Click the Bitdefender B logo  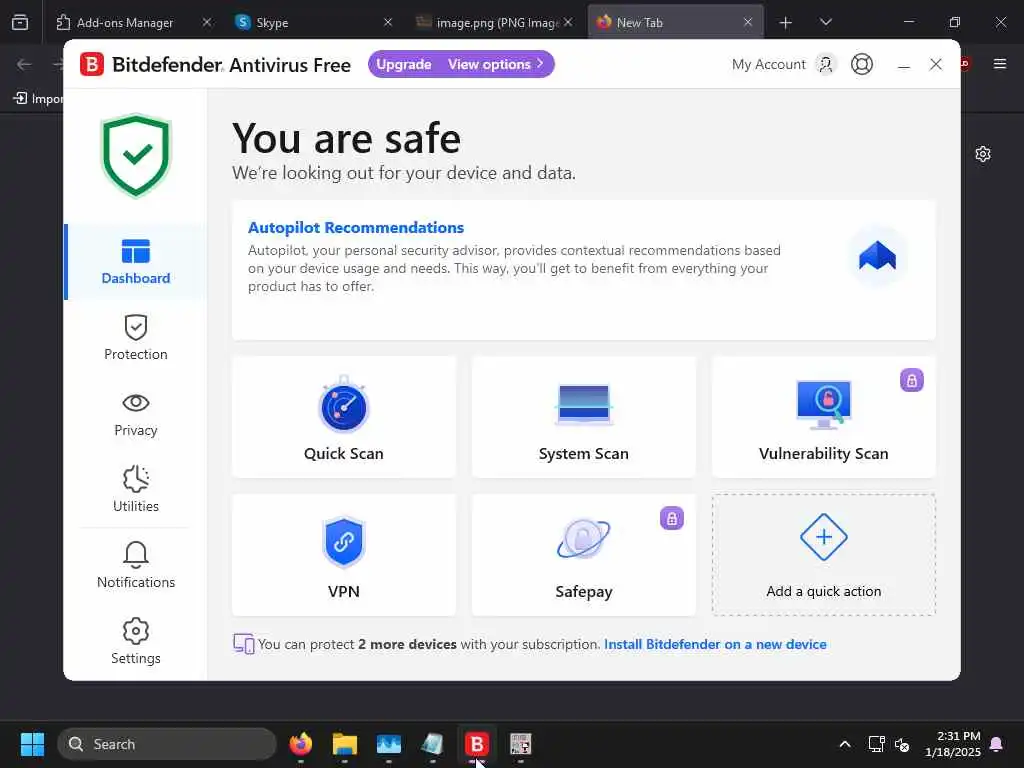pos(92,65)
